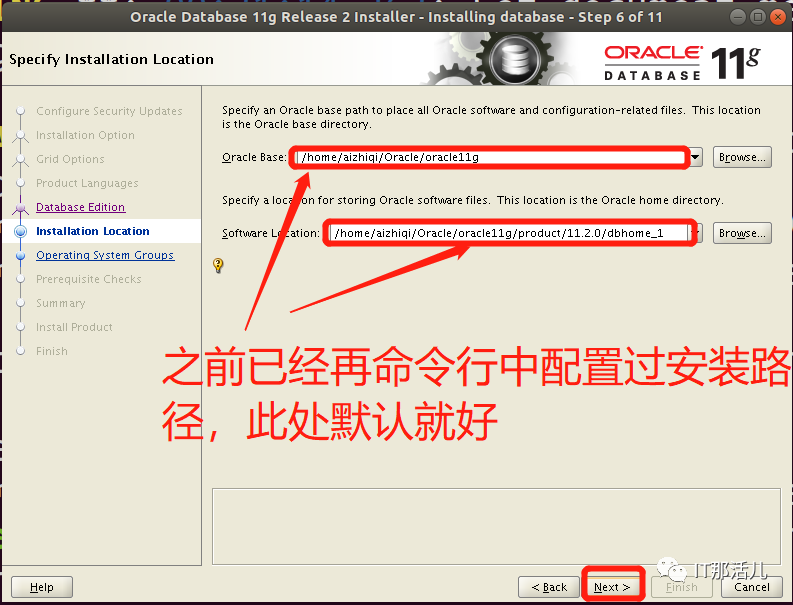Click inside the empty message area box

tap(496, 526)
